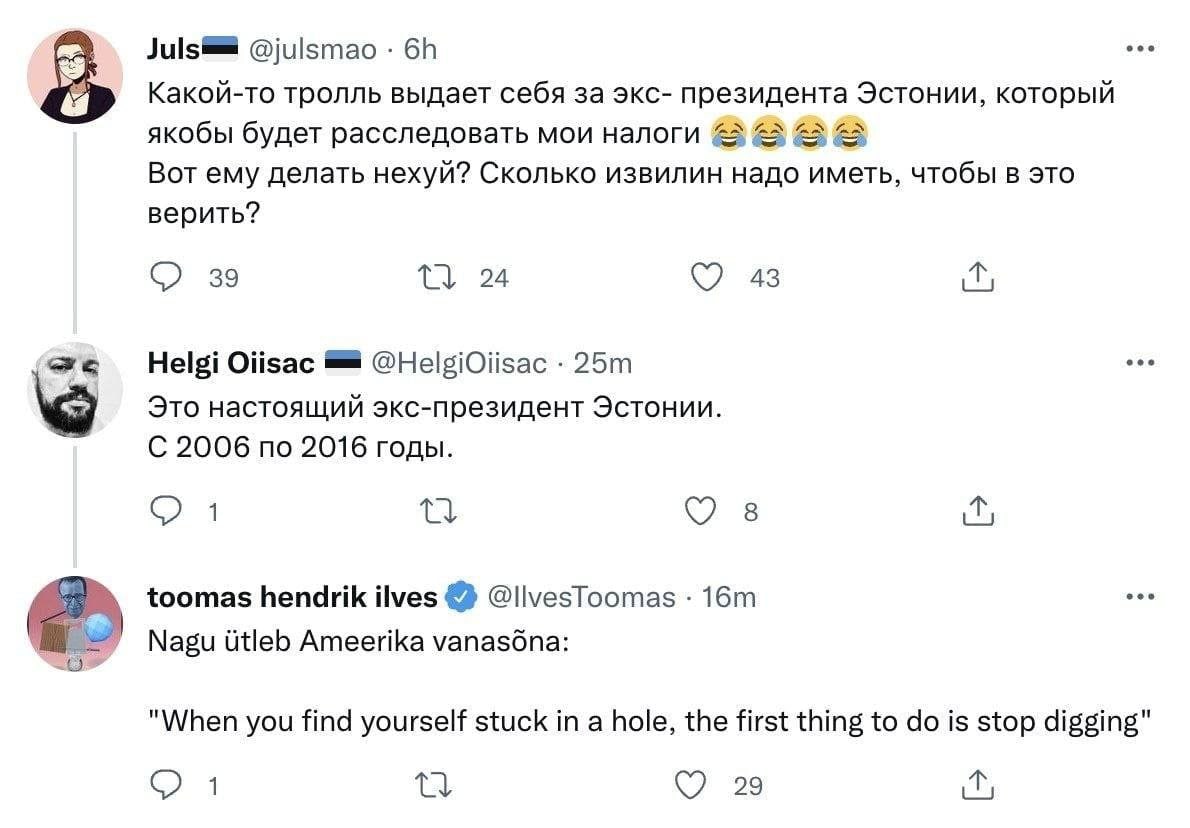The height and width of the screenshot is (828, 1190).
Task: Share the Juls tweet
Action: pos(976,278)
